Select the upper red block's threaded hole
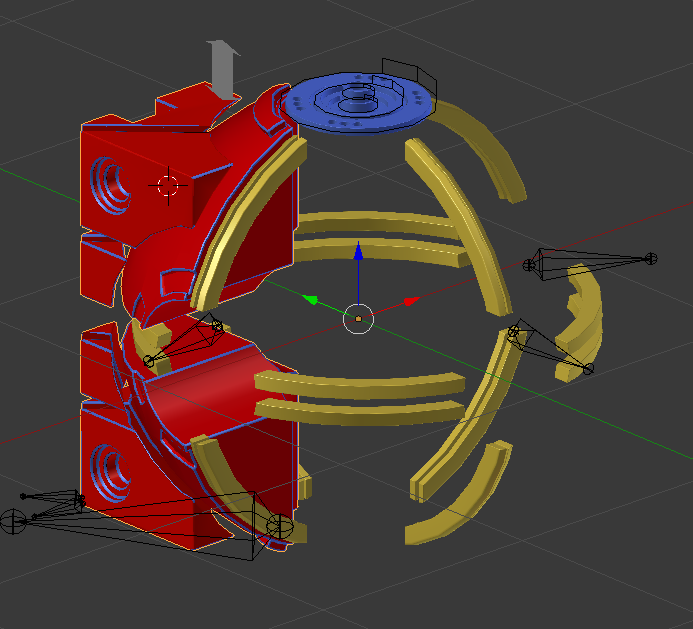 click(x=110, y=186)
